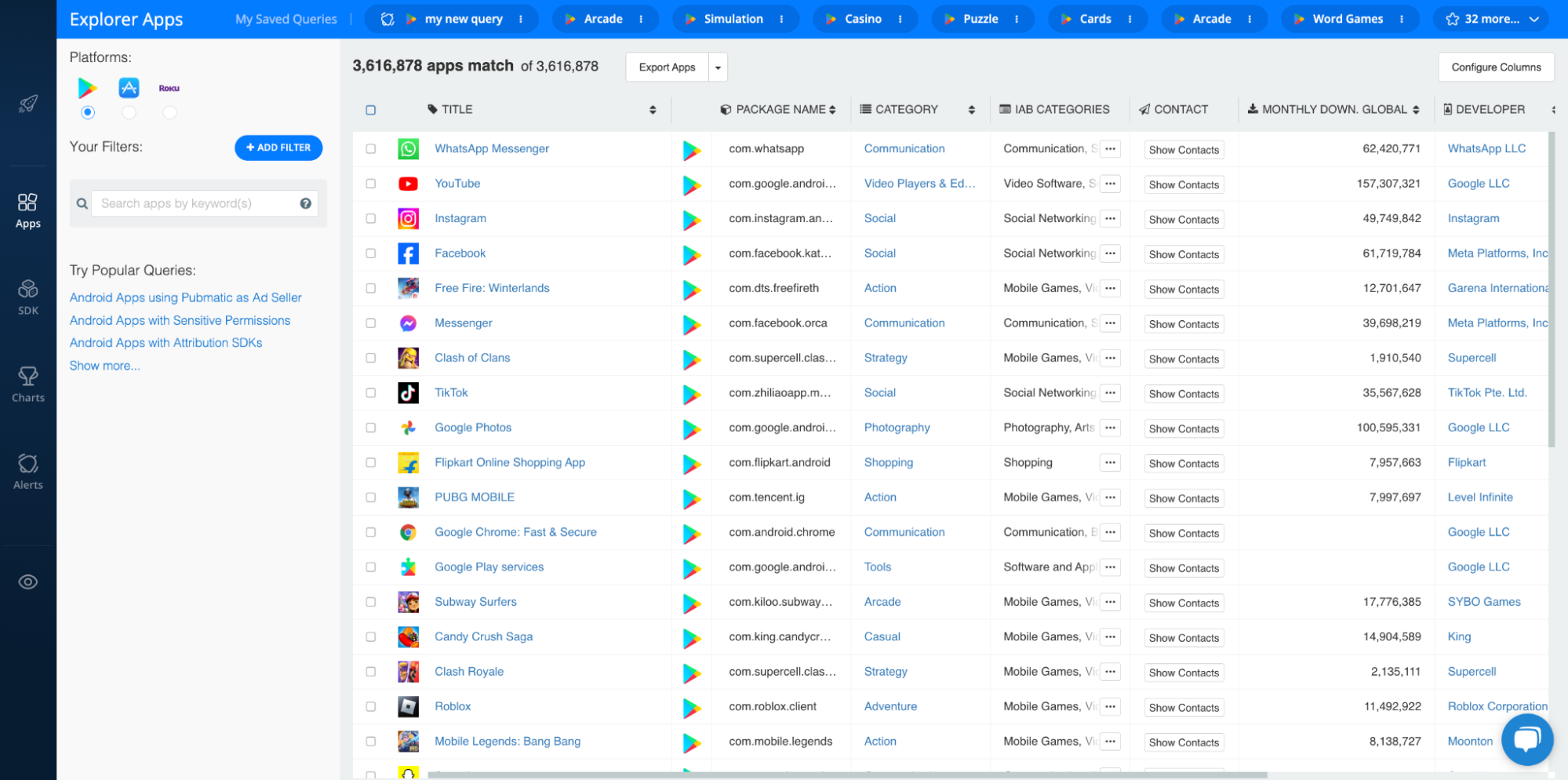Sort by CATEGORY column arrows
The height and width of the screenshot is (780, 1568).
click(x=972, y=110)
